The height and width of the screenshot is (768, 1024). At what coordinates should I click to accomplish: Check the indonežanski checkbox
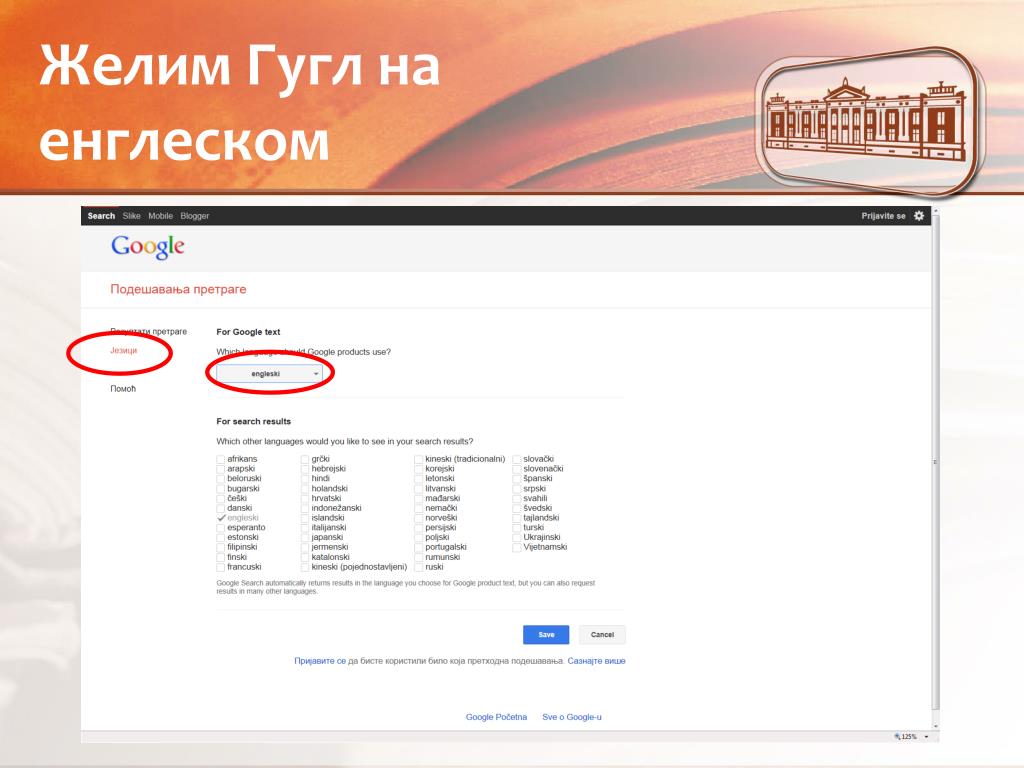pos(305,508)
